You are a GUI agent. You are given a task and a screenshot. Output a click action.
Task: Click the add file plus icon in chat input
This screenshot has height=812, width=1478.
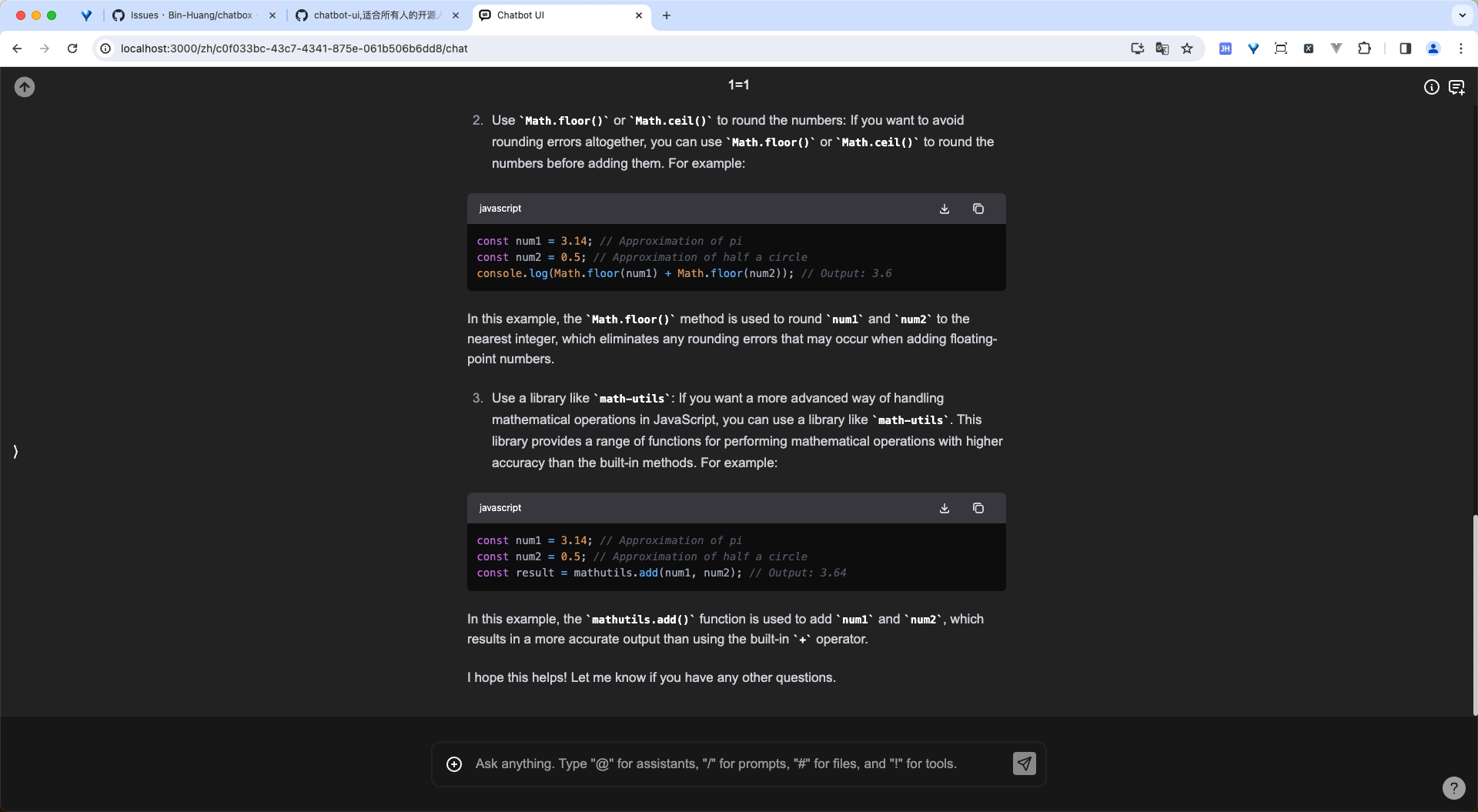click(454, 764)
